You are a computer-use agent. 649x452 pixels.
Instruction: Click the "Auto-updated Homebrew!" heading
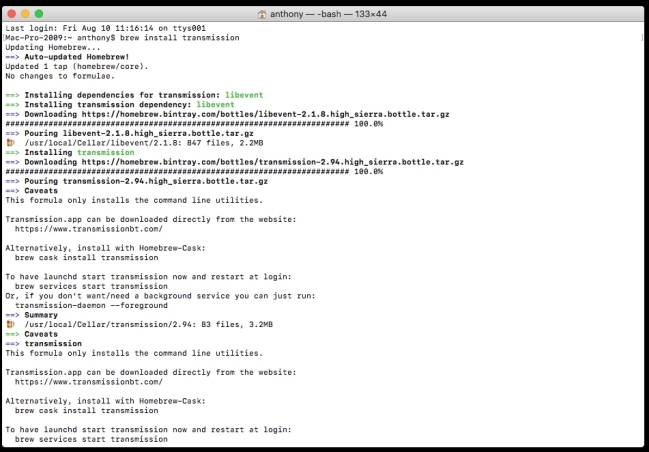pos(77,57)
